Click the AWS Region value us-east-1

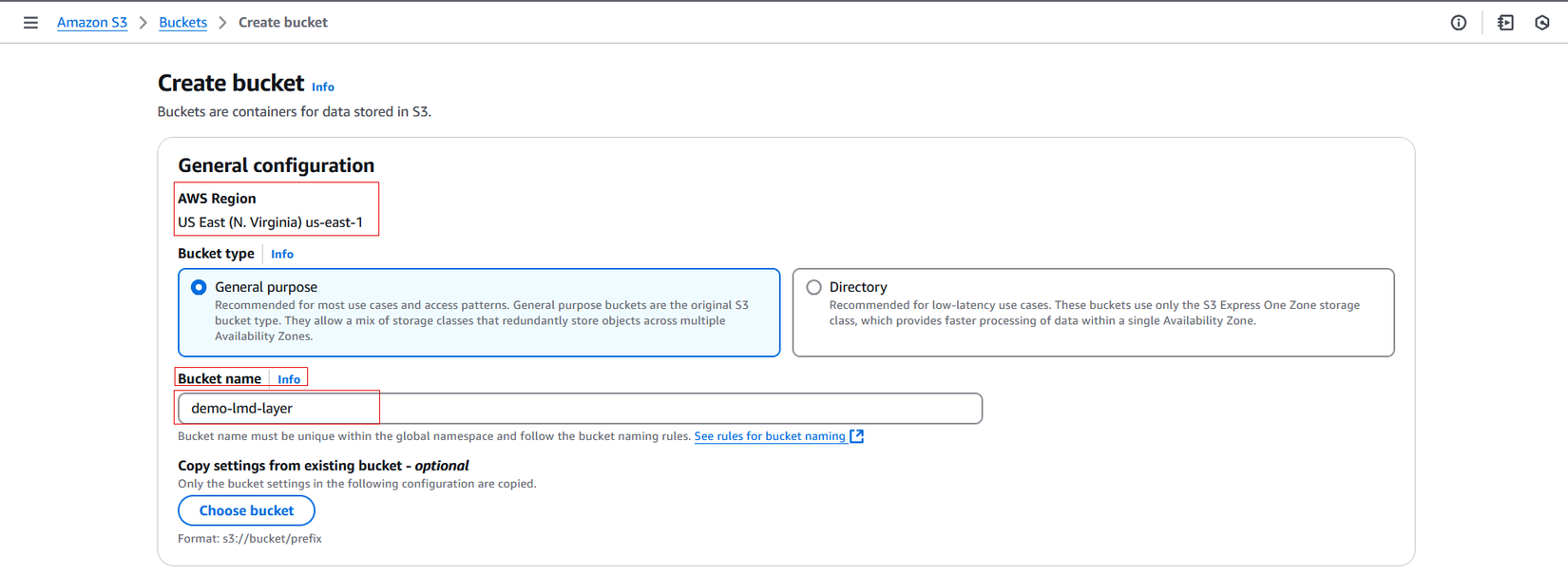click(x=271, y=222)
